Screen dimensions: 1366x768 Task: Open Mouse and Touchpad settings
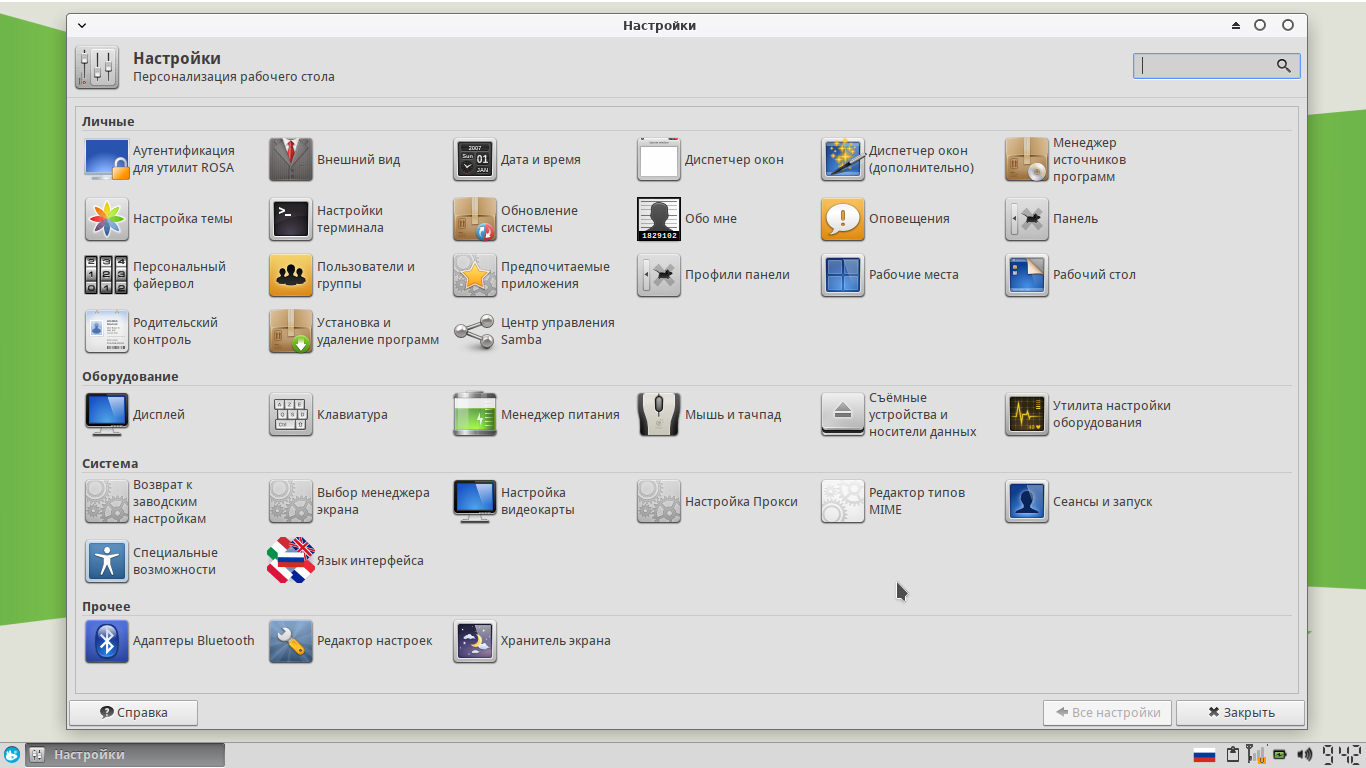[659, 415]
